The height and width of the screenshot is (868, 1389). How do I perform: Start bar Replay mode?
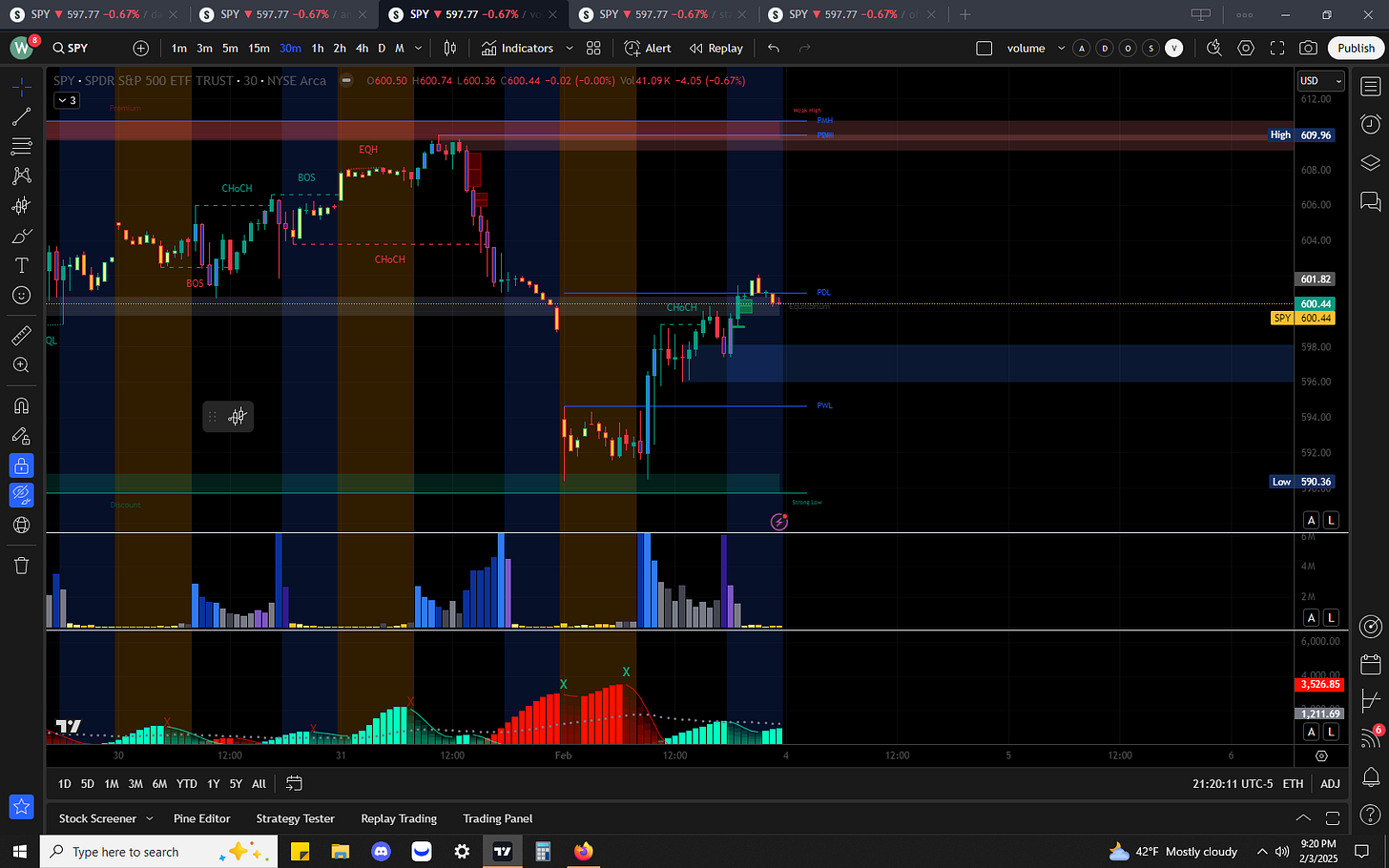(x=716, y=48)
